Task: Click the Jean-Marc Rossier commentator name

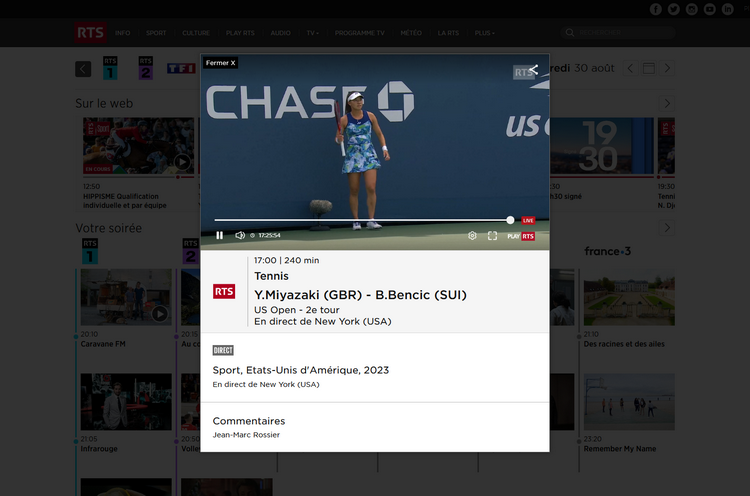Action: click(x=246, y=435)
